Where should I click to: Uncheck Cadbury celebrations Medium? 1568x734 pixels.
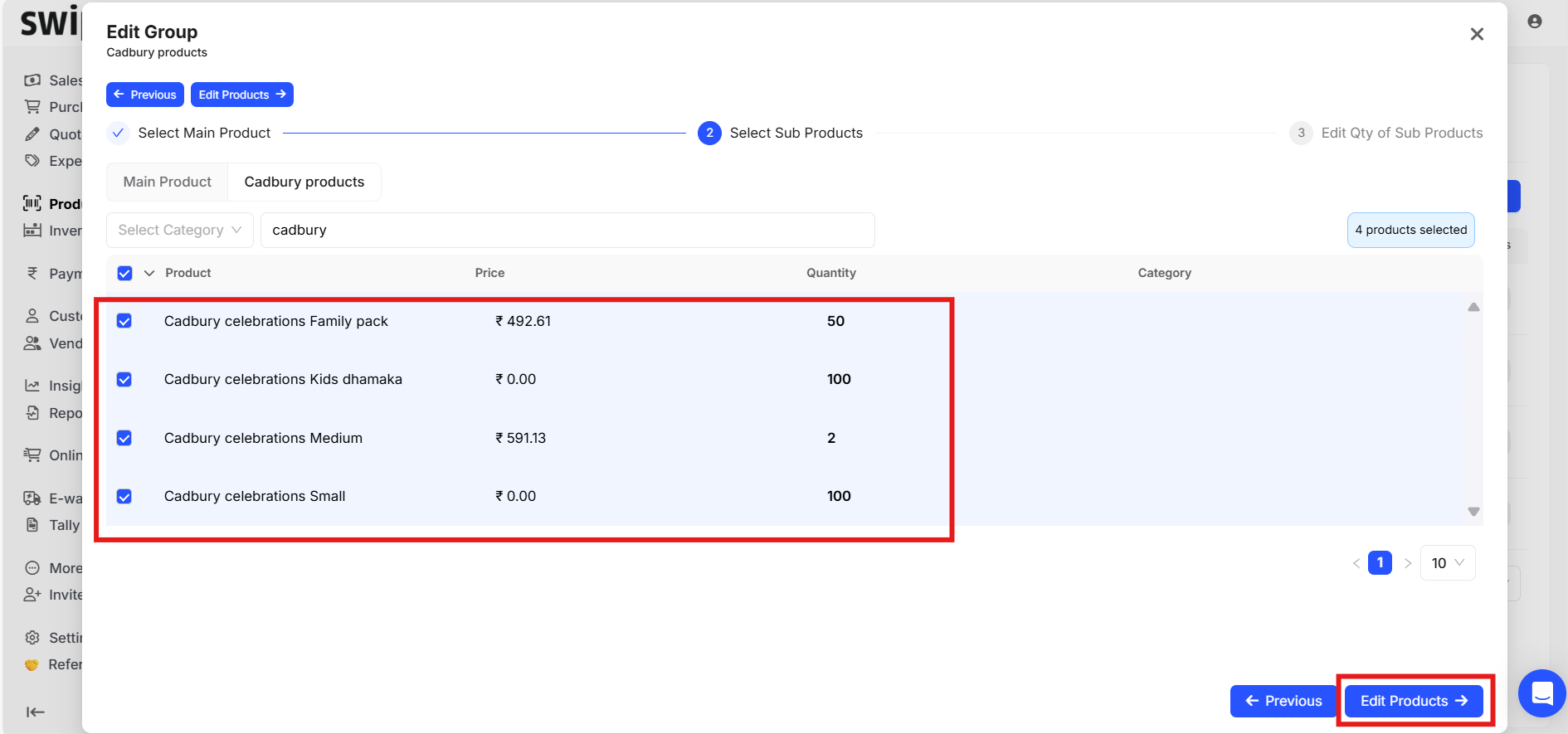coord(124,438)
